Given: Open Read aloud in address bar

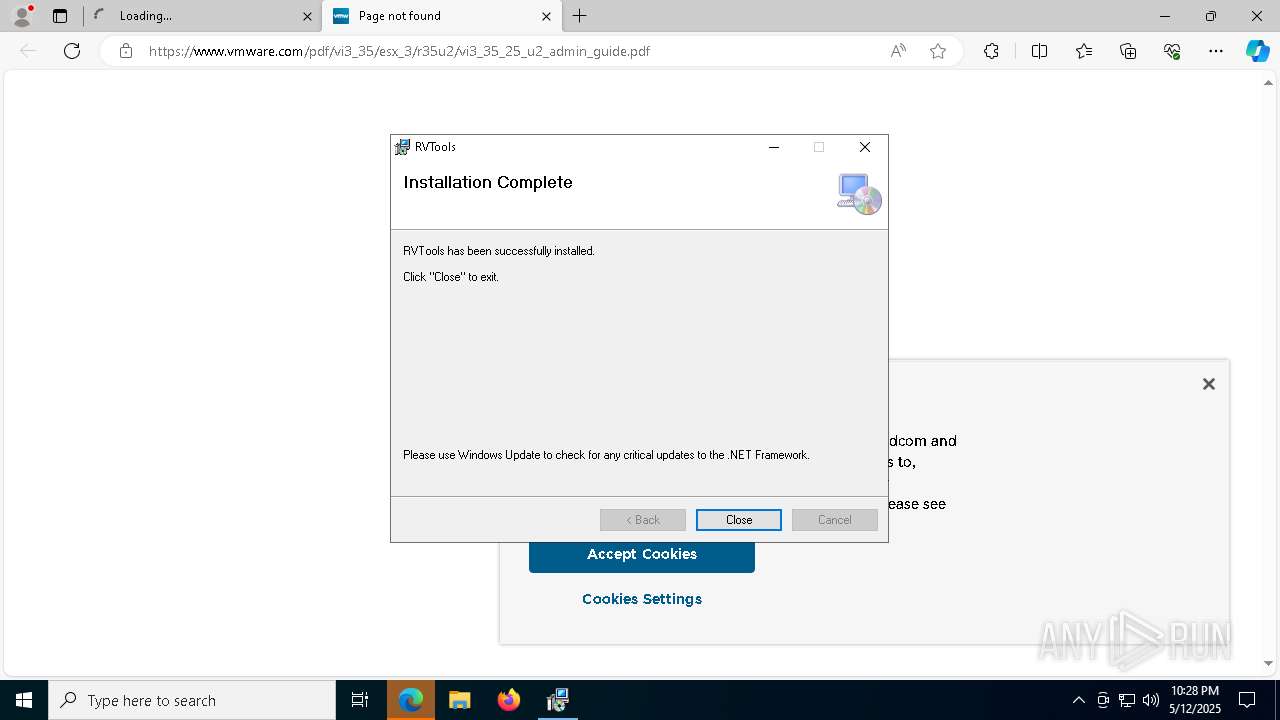Looking at the screenshot, I should click(898, 51).
